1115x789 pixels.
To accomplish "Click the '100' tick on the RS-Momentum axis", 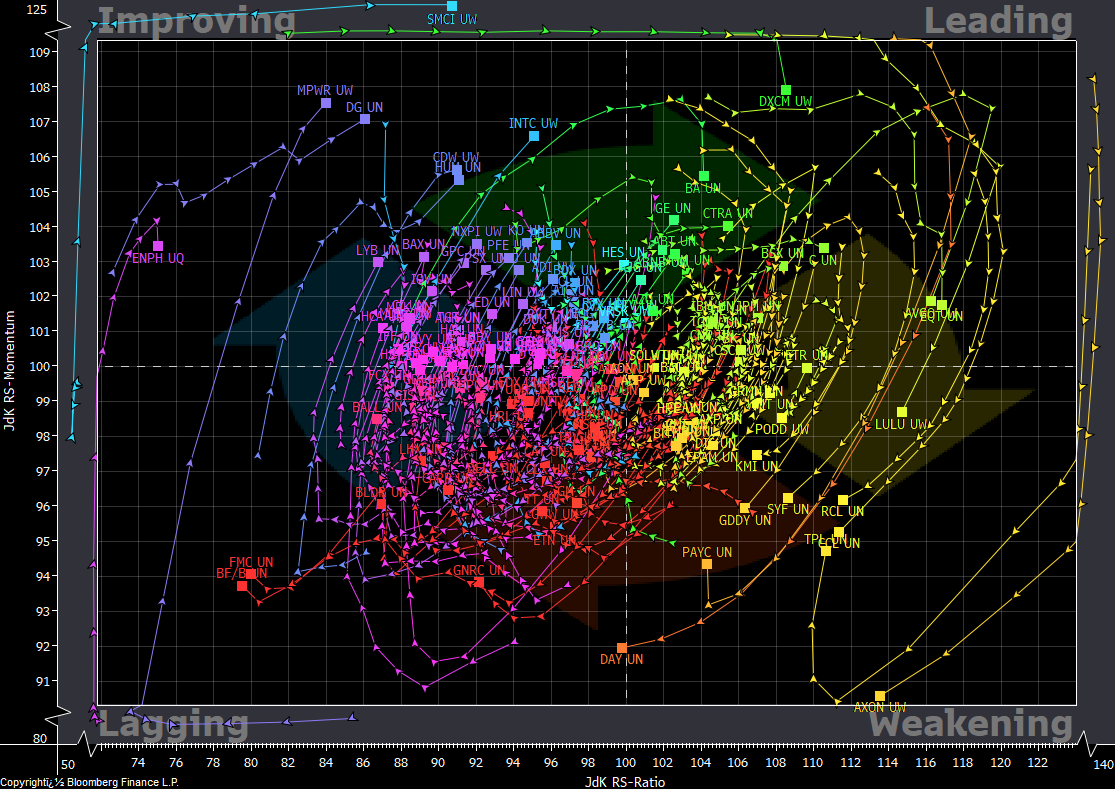I will [39, 366].
